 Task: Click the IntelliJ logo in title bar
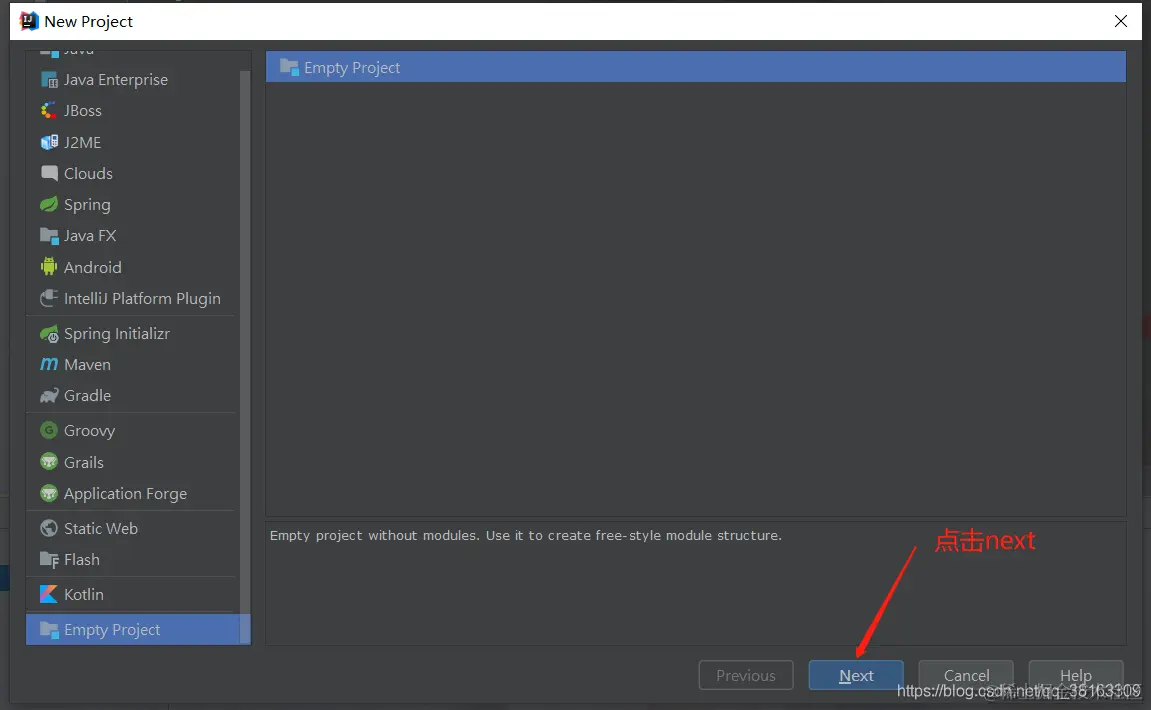[x=28, y=21]
